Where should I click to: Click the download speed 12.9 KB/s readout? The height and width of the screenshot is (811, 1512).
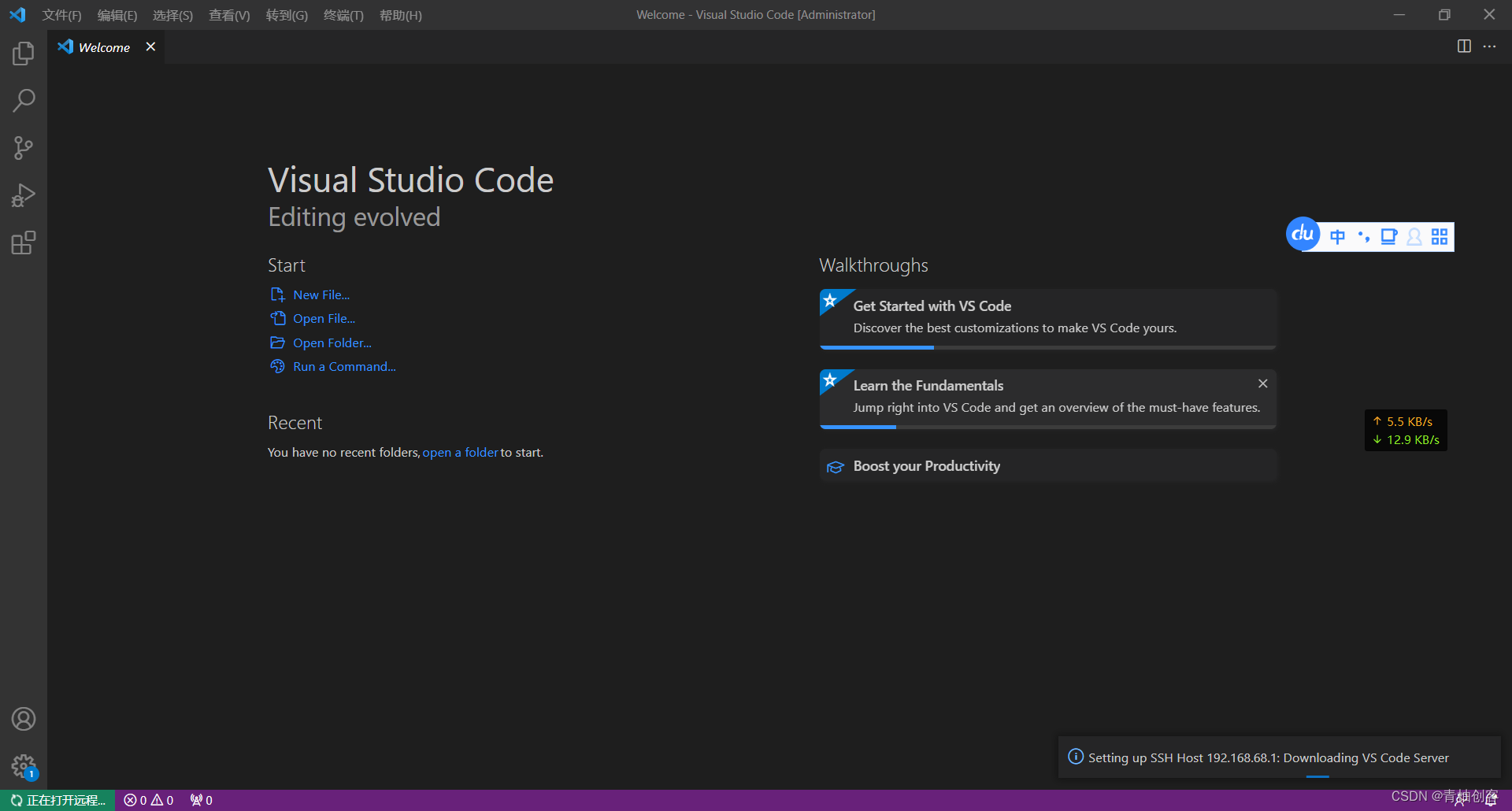(x=1406, y=439)
